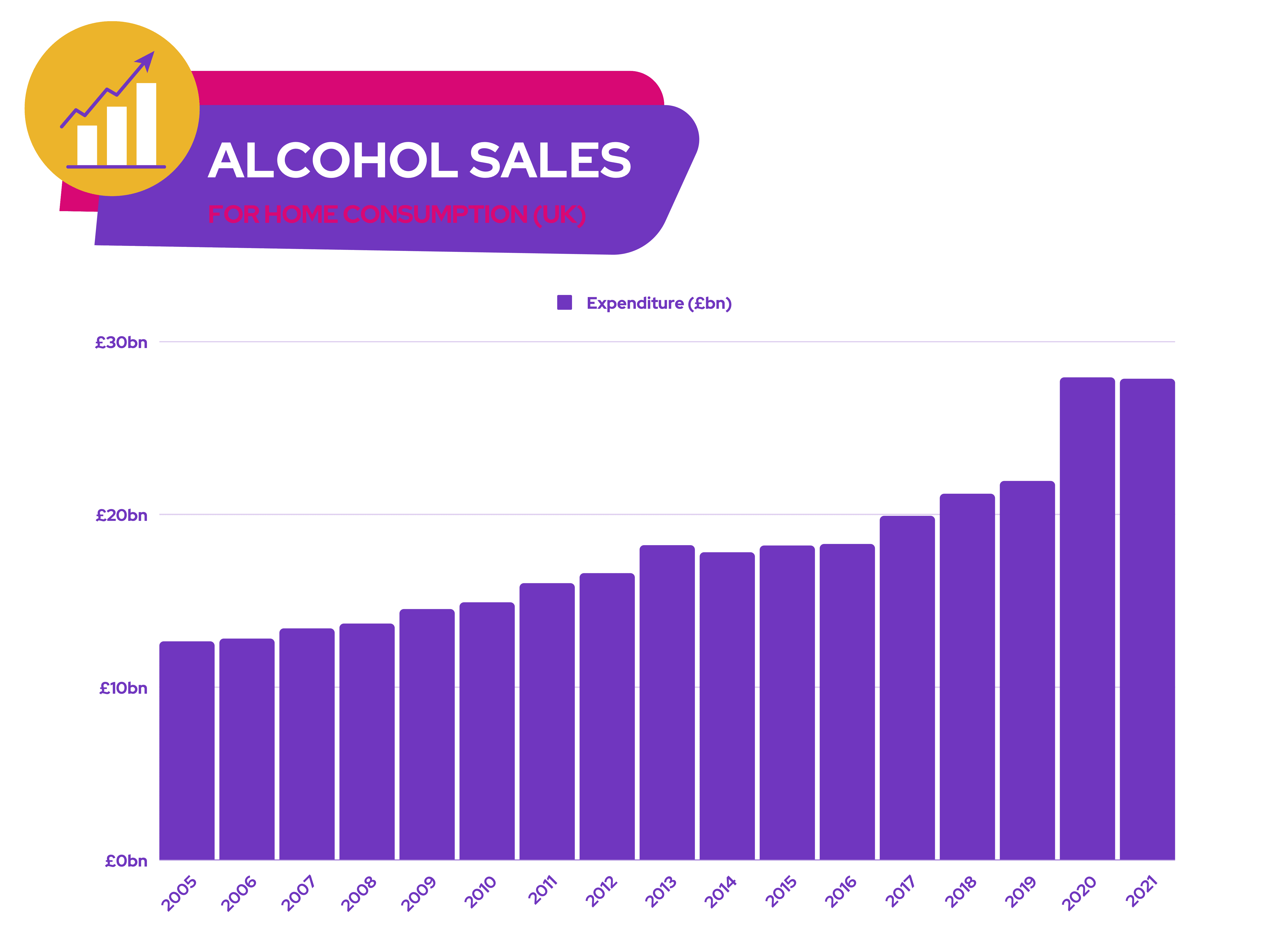
Task: Click the £10bn axis label
Action: [x=123, y=688]
